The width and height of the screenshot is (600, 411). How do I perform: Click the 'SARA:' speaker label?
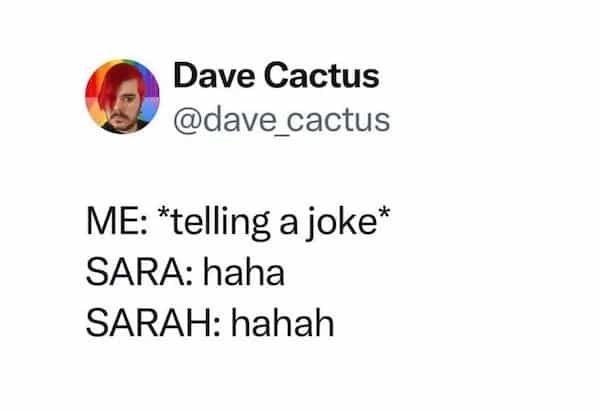(139, 272)
